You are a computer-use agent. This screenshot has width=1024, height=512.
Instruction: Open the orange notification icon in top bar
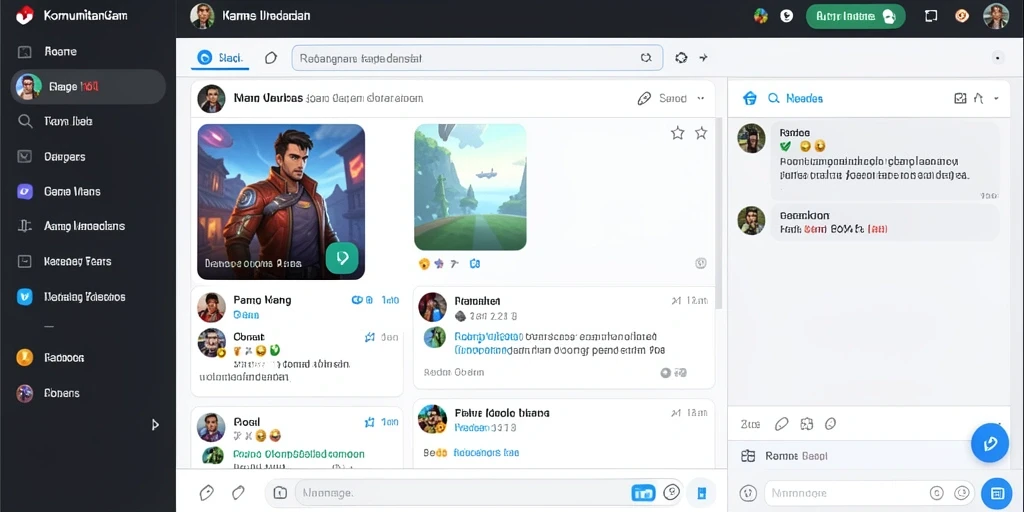tap(961, 16)
